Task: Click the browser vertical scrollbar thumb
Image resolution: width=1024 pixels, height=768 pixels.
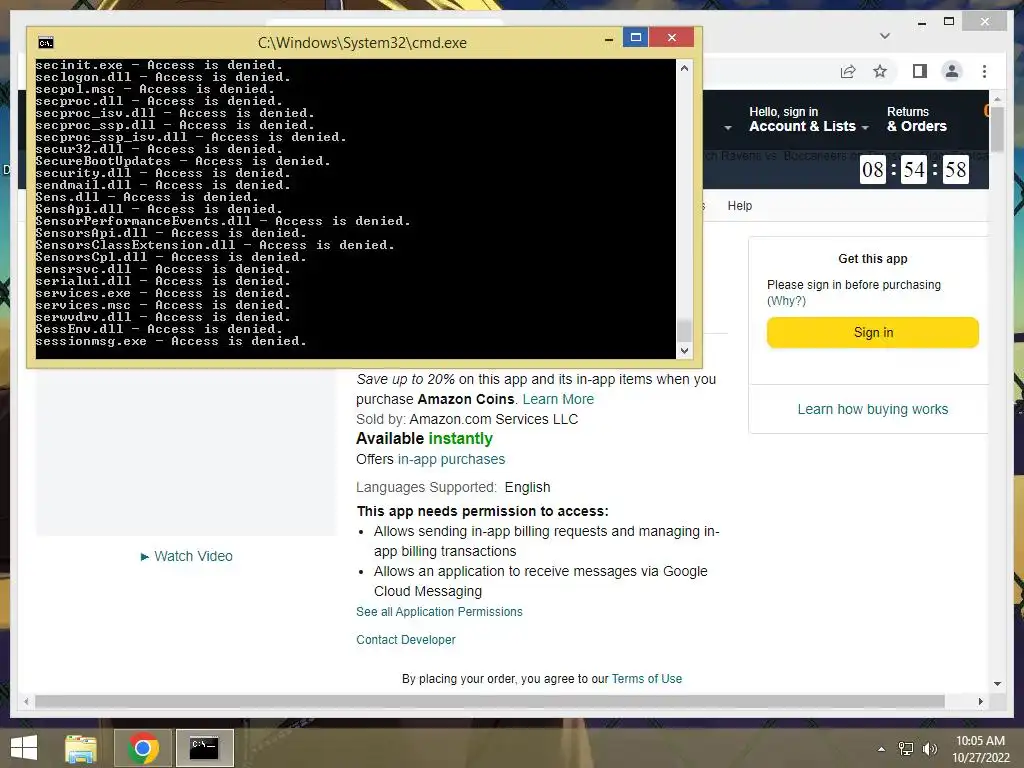Action: [997, 128]
